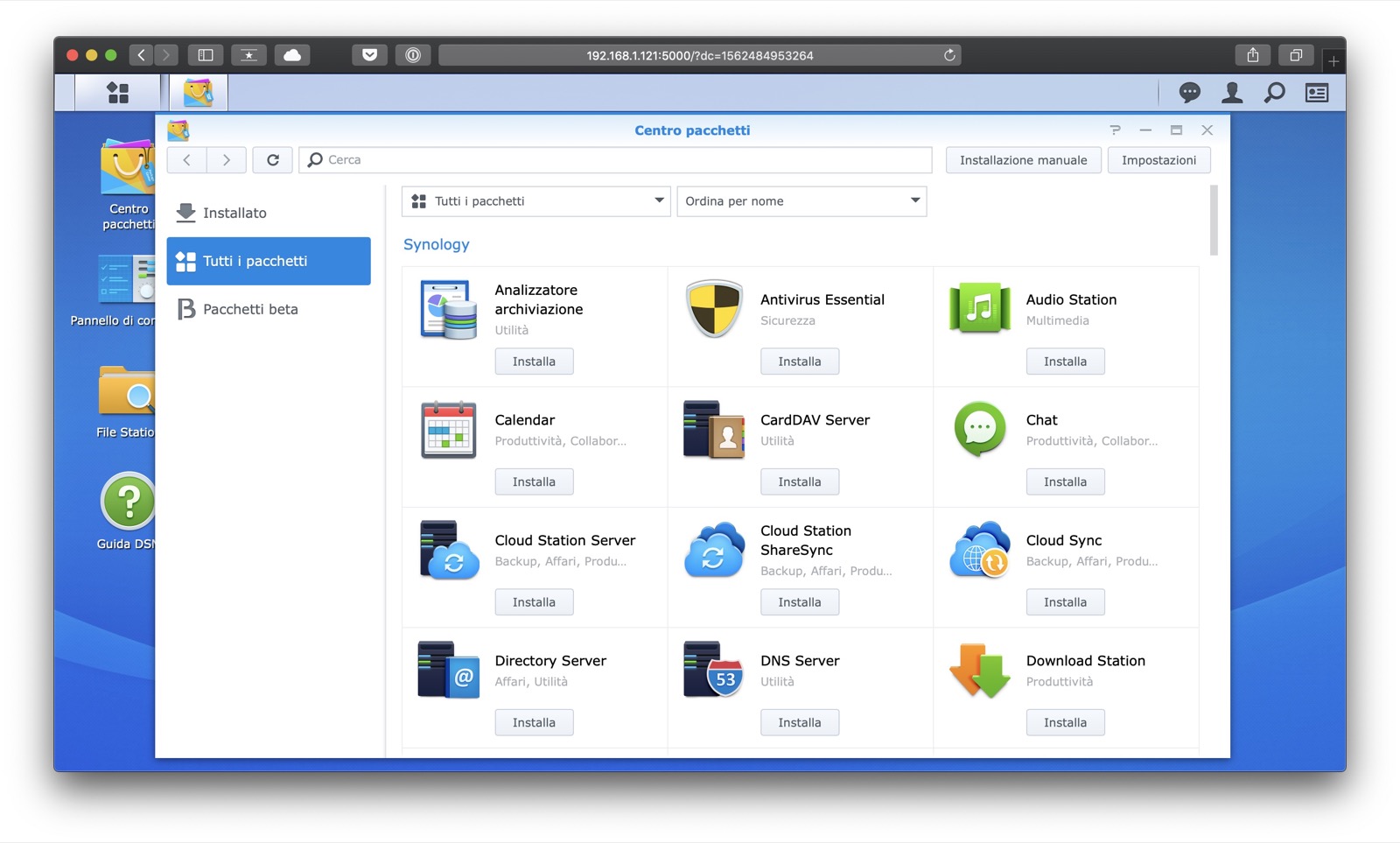Expand the 'Tutti i pacchetti' category dropdown
This screenshot has height=843, width=1400.
[535, 201]
